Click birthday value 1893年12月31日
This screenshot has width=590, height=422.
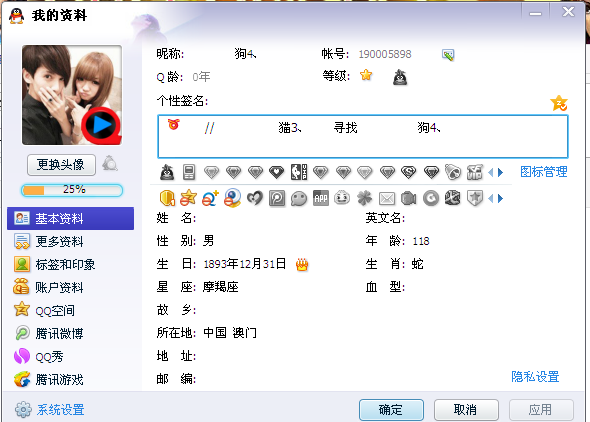[245, 264]
